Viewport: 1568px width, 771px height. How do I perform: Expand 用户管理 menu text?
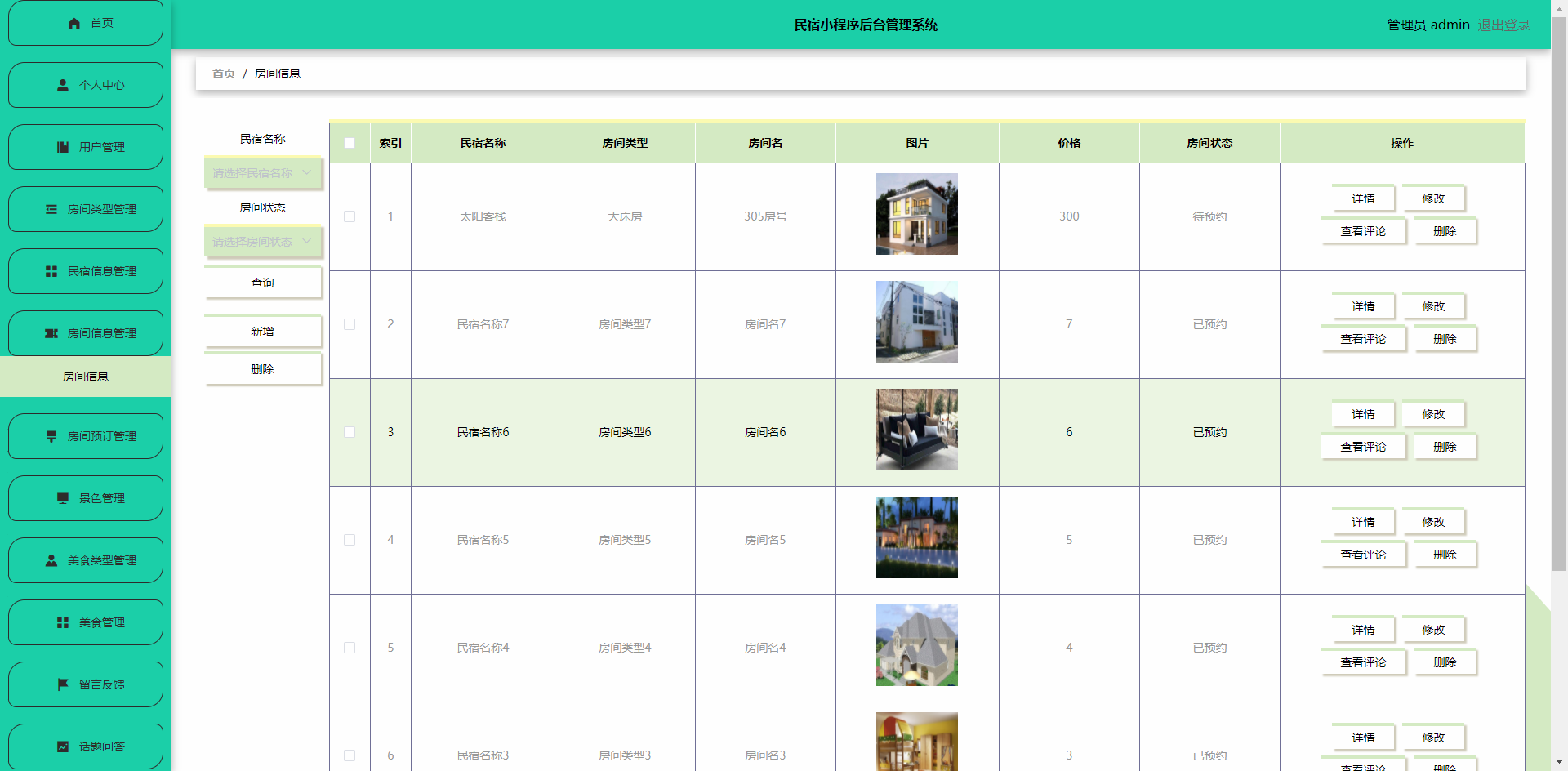(102, 147)
